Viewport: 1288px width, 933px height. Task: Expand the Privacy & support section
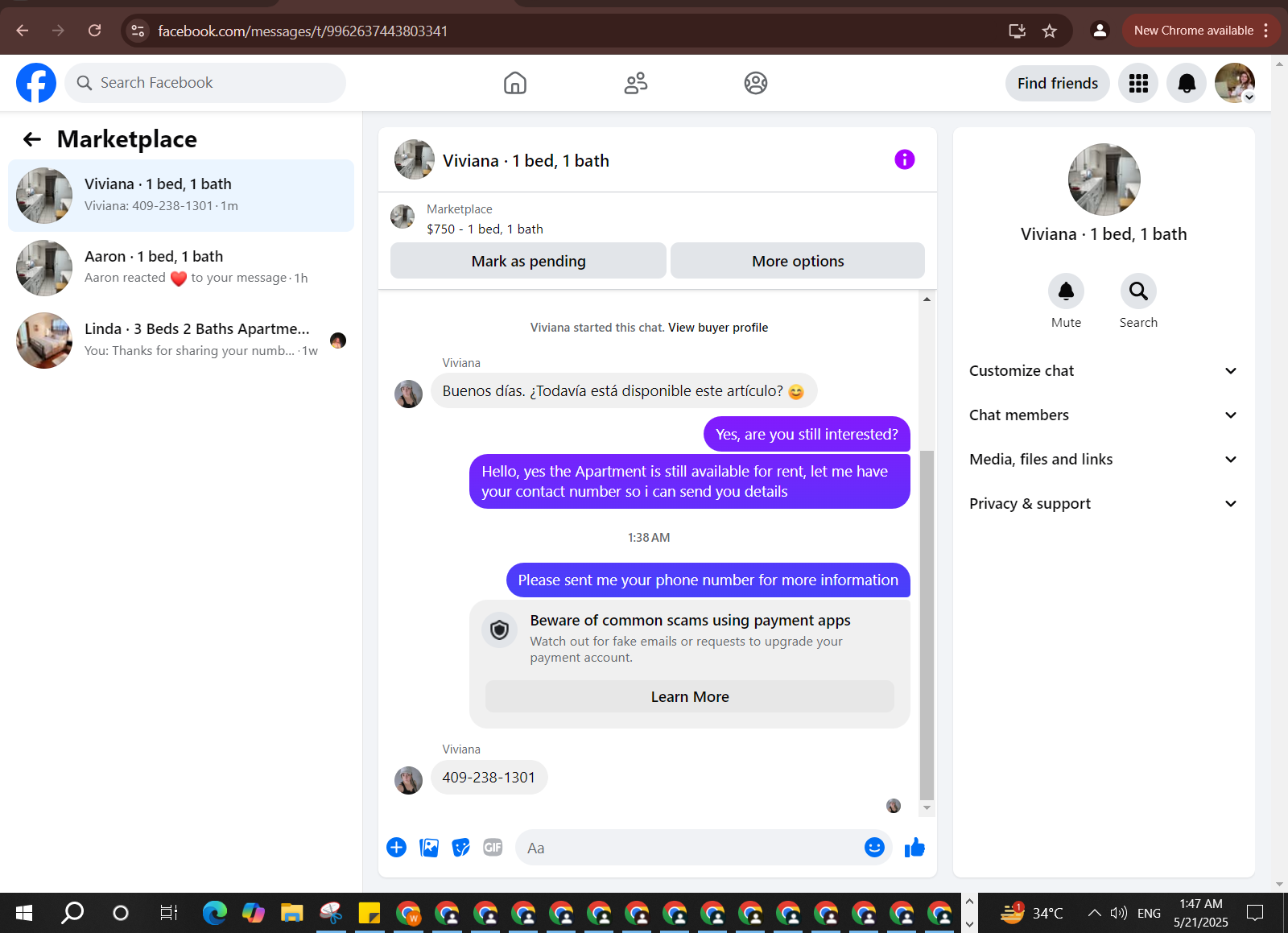point(1104,504)
